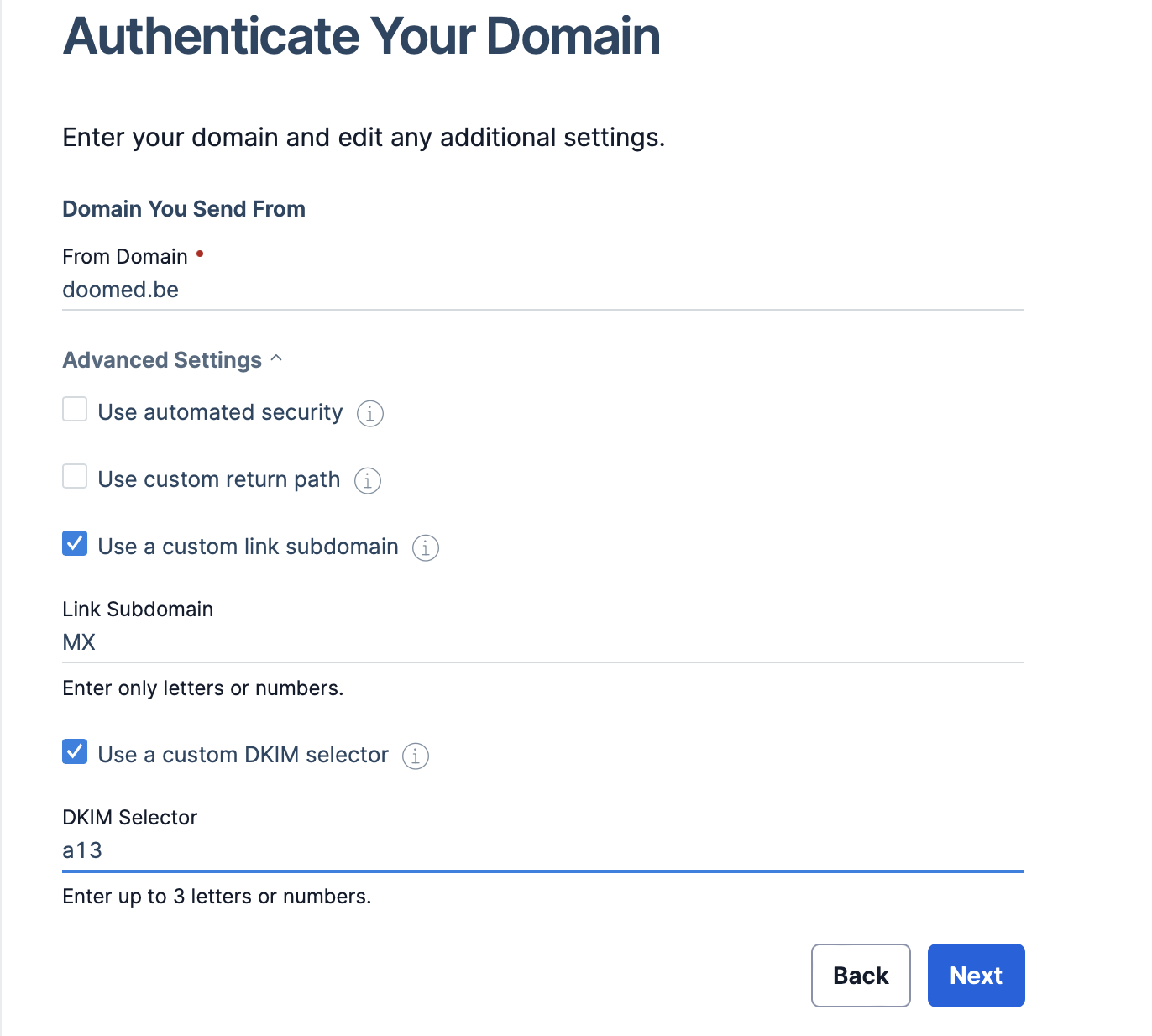This screenshot has width=1152, height=1036.
Task: Click info icon beside custom link subdomain
Action: pos(426,547)
